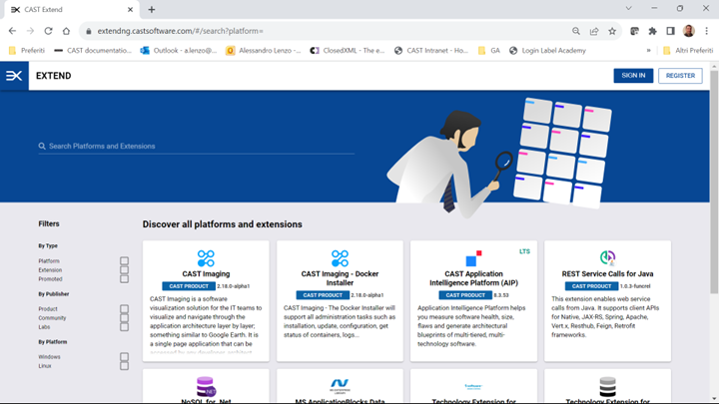Open REST Service Calls for Java title
This screenshot has height=404, width=719.
(x=608, y=274)
